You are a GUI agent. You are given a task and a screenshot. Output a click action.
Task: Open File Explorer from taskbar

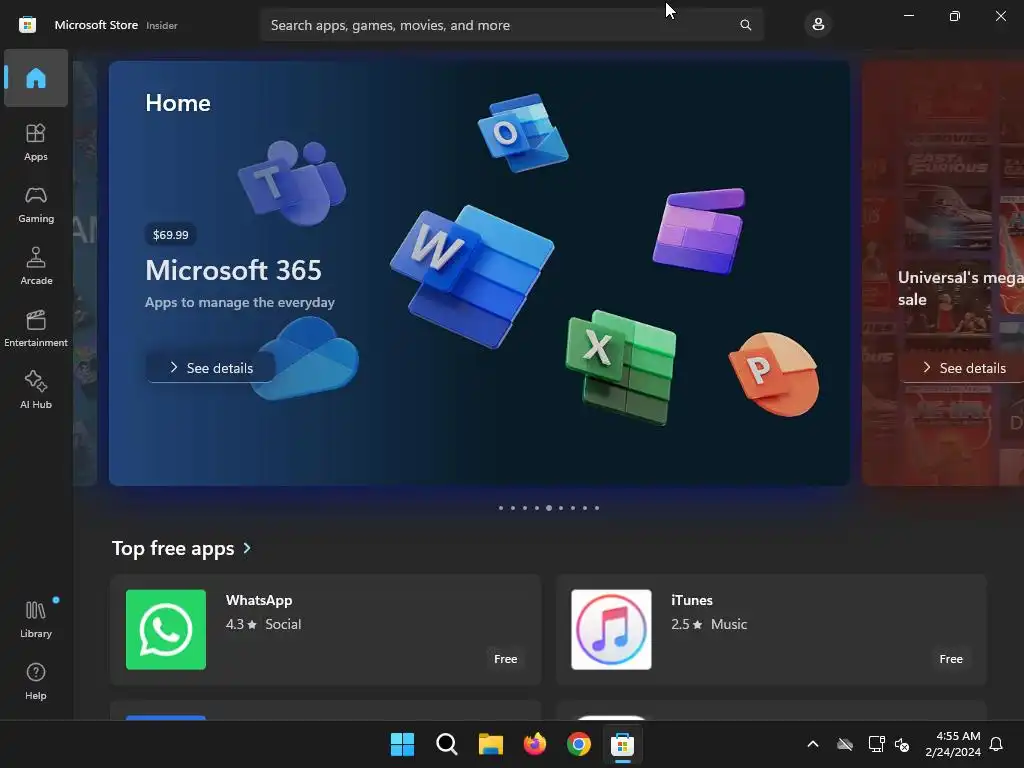[x=490, y=744]
